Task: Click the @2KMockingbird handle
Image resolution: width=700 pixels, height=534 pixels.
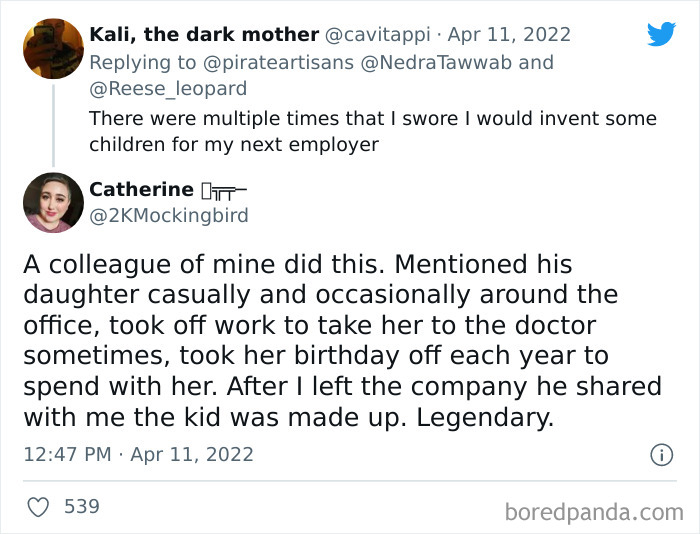Action: click(169, 215)
